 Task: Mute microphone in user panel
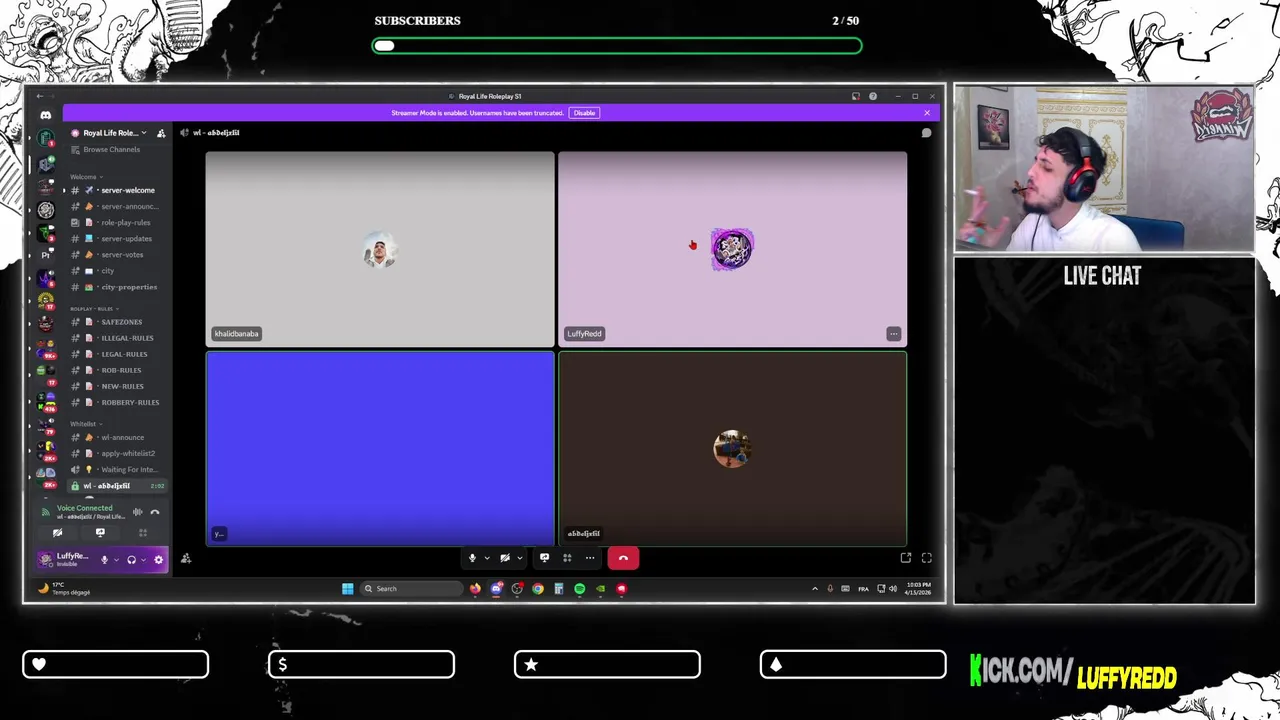tap(104, 560)
